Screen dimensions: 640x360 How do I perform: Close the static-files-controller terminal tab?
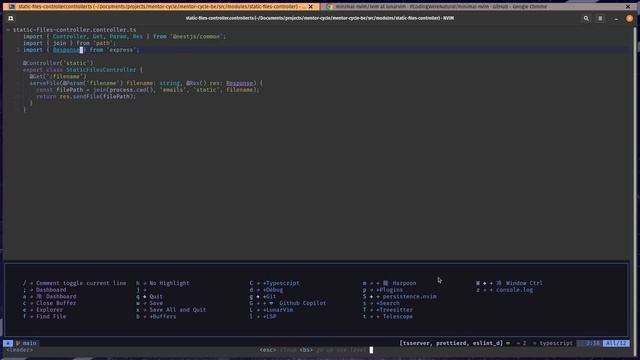311,7
